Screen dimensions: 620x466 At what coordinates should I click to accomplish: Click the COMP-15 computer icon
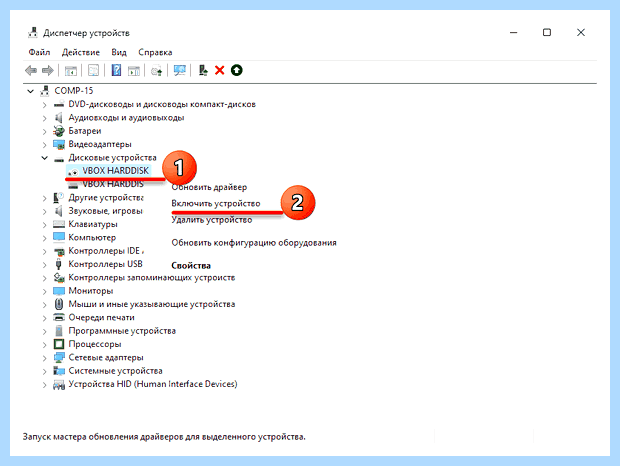point(45,91)
